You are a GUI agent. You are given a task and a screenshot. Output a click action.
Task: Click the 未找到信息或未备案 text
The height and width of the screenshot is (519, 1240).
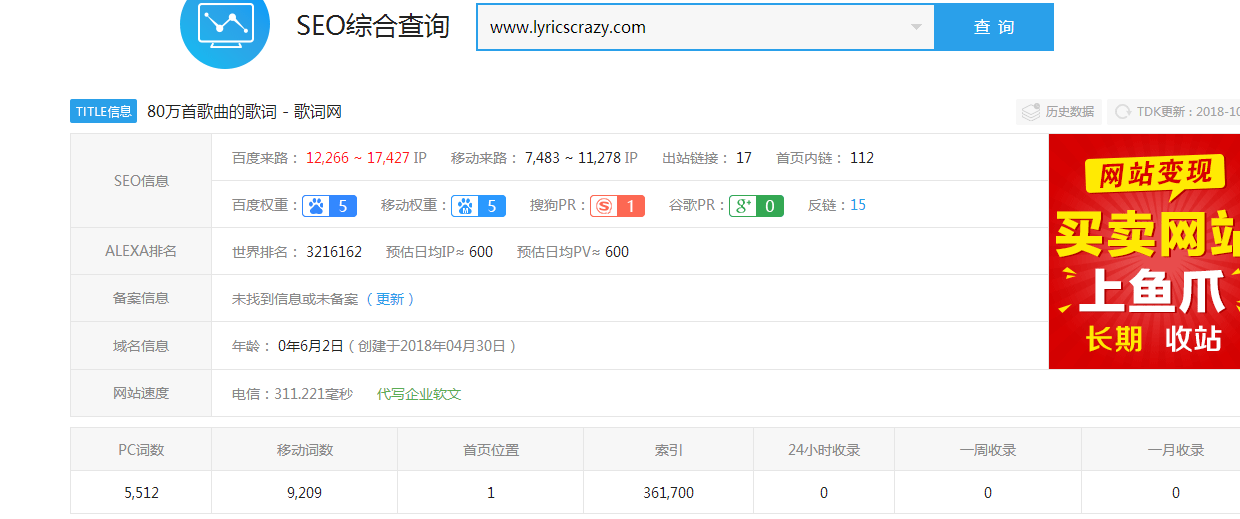[x=295, y=299]
